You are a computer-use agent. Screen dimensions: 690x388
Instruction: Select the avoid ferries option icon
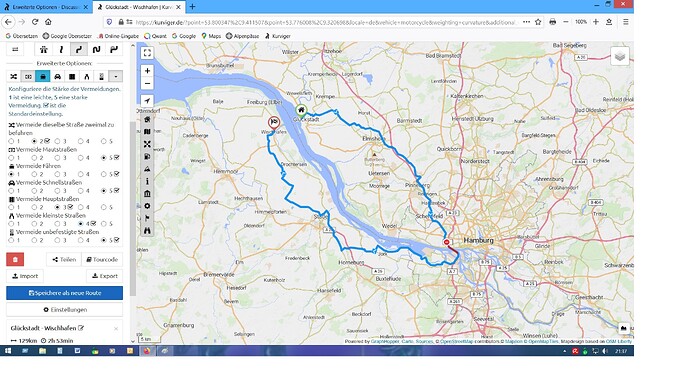(x=43, y=77)
